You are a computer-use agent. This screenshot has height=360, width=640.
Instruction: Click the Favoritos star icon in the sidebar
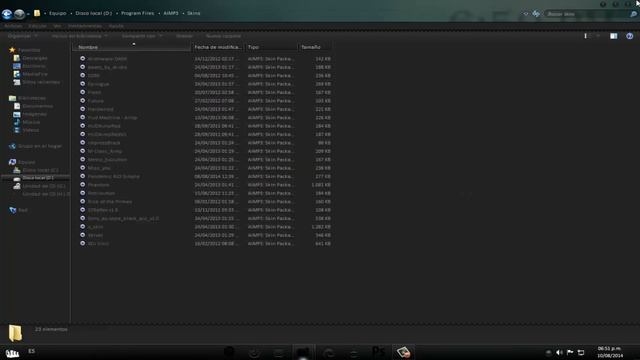click(x=12, y=50)
